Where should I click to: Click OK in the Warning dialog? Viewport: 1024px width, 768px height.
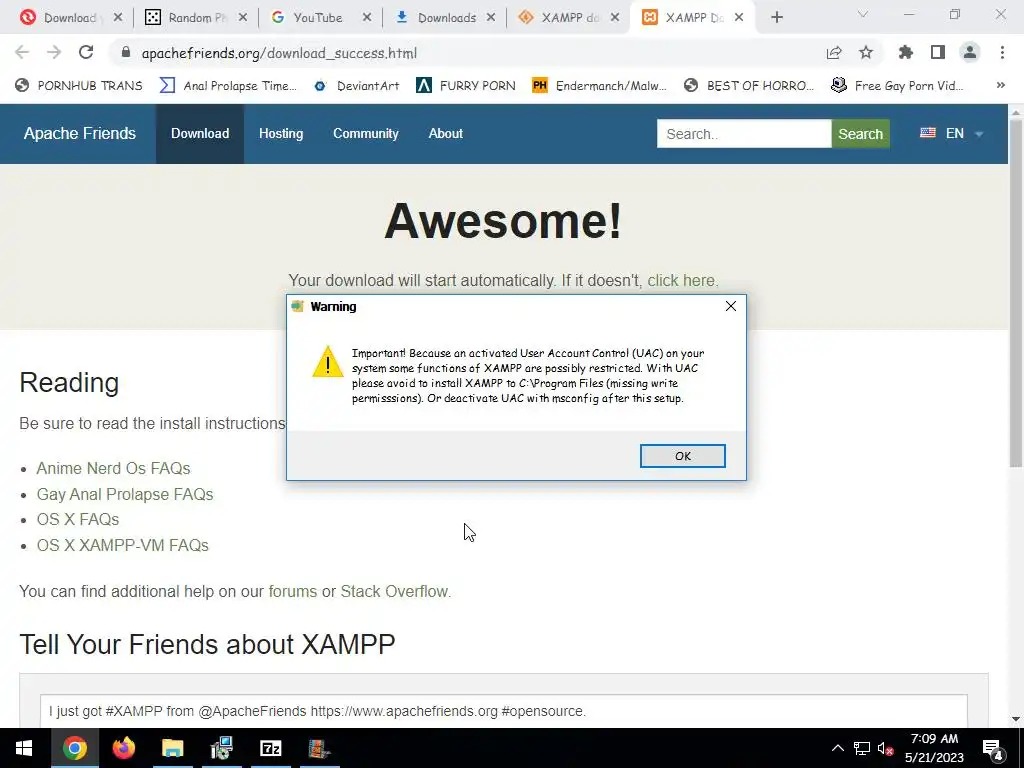(682, 456)
